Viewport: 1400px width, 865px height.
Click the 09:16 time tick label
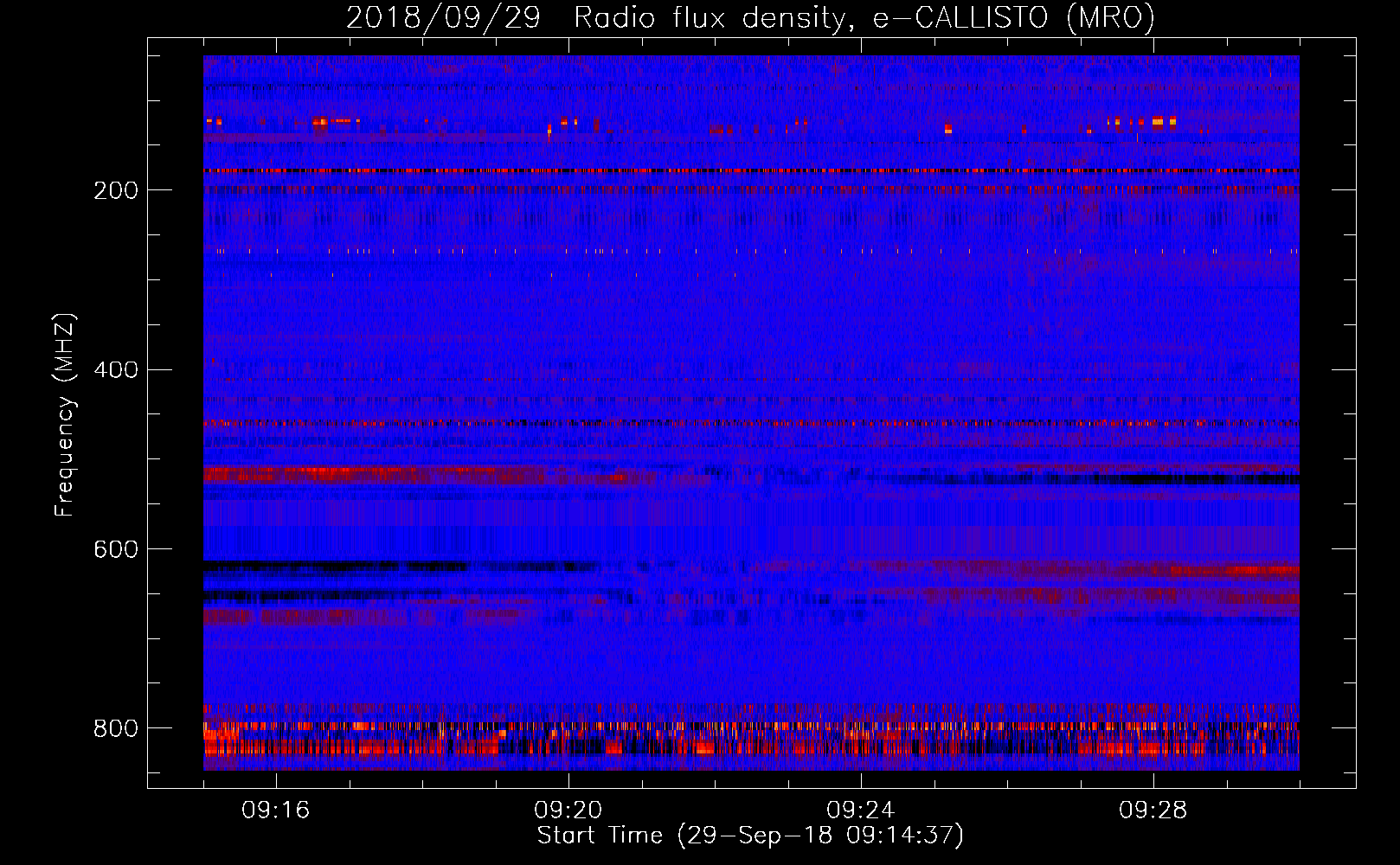[276, 811]
